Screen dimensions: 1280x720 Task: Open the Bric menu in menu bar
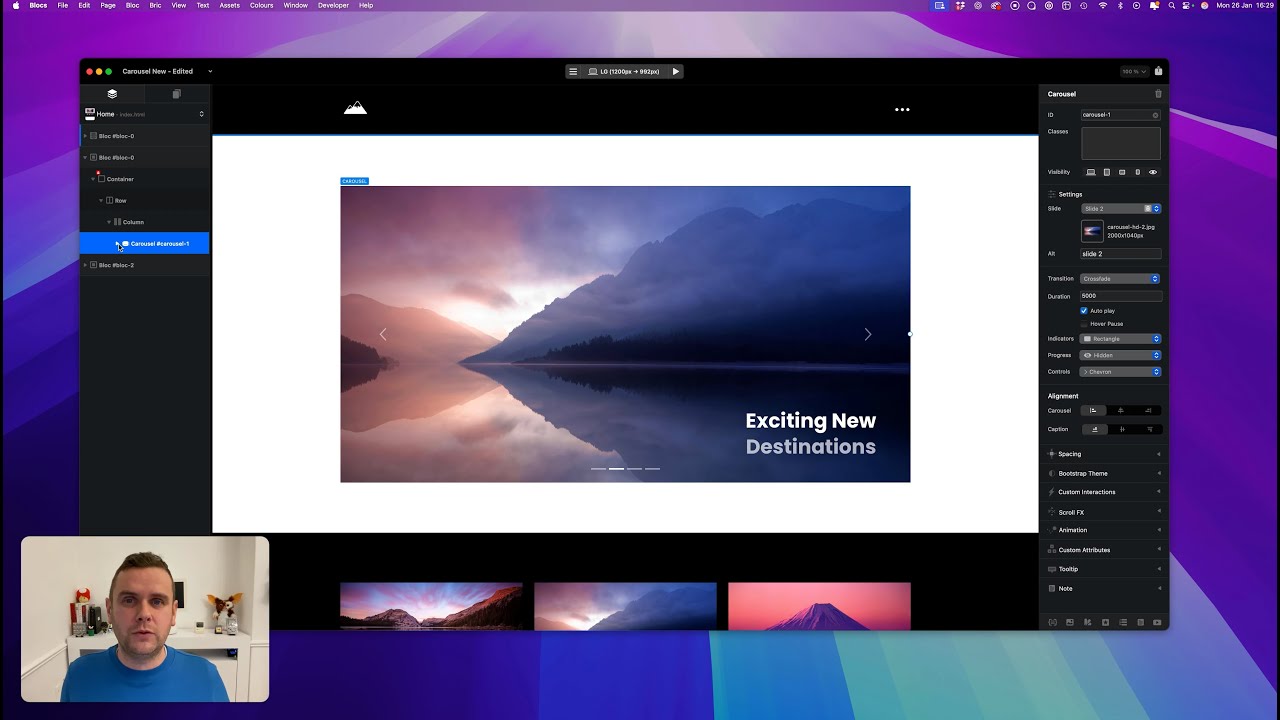coord(155,5)
